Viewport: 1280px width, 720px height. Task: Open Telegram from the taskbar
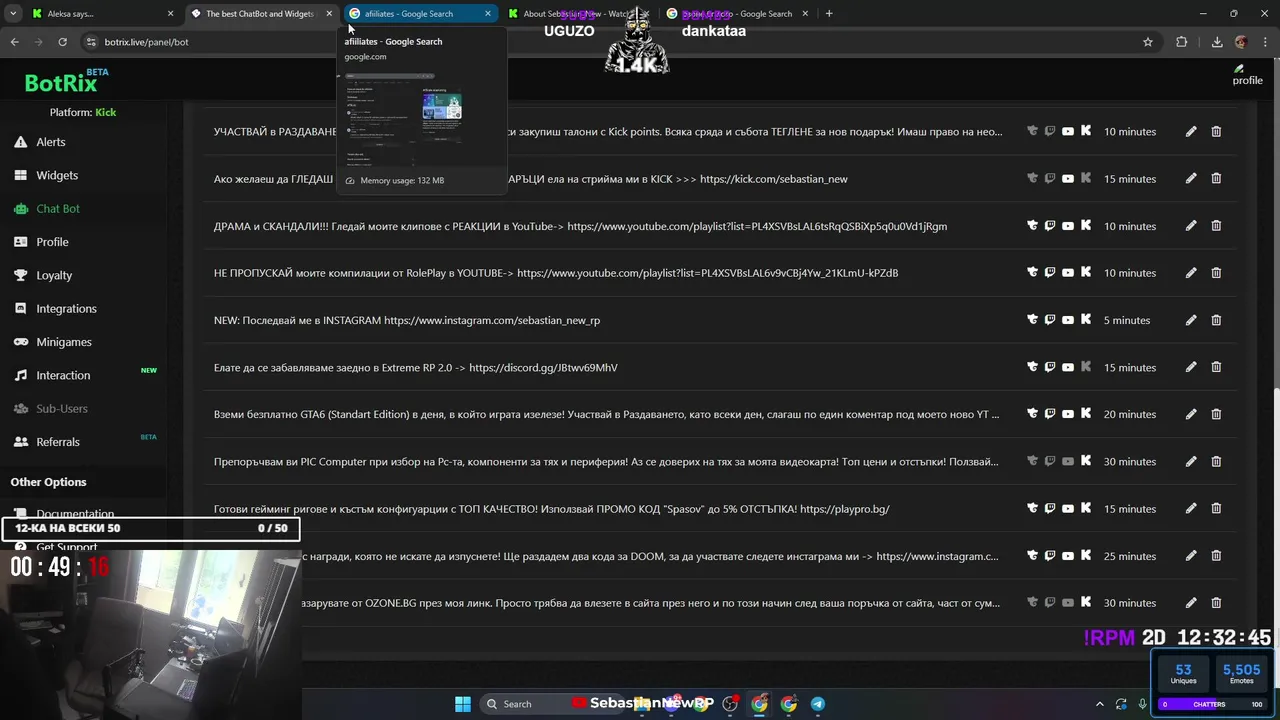click(x=818, y=704)
